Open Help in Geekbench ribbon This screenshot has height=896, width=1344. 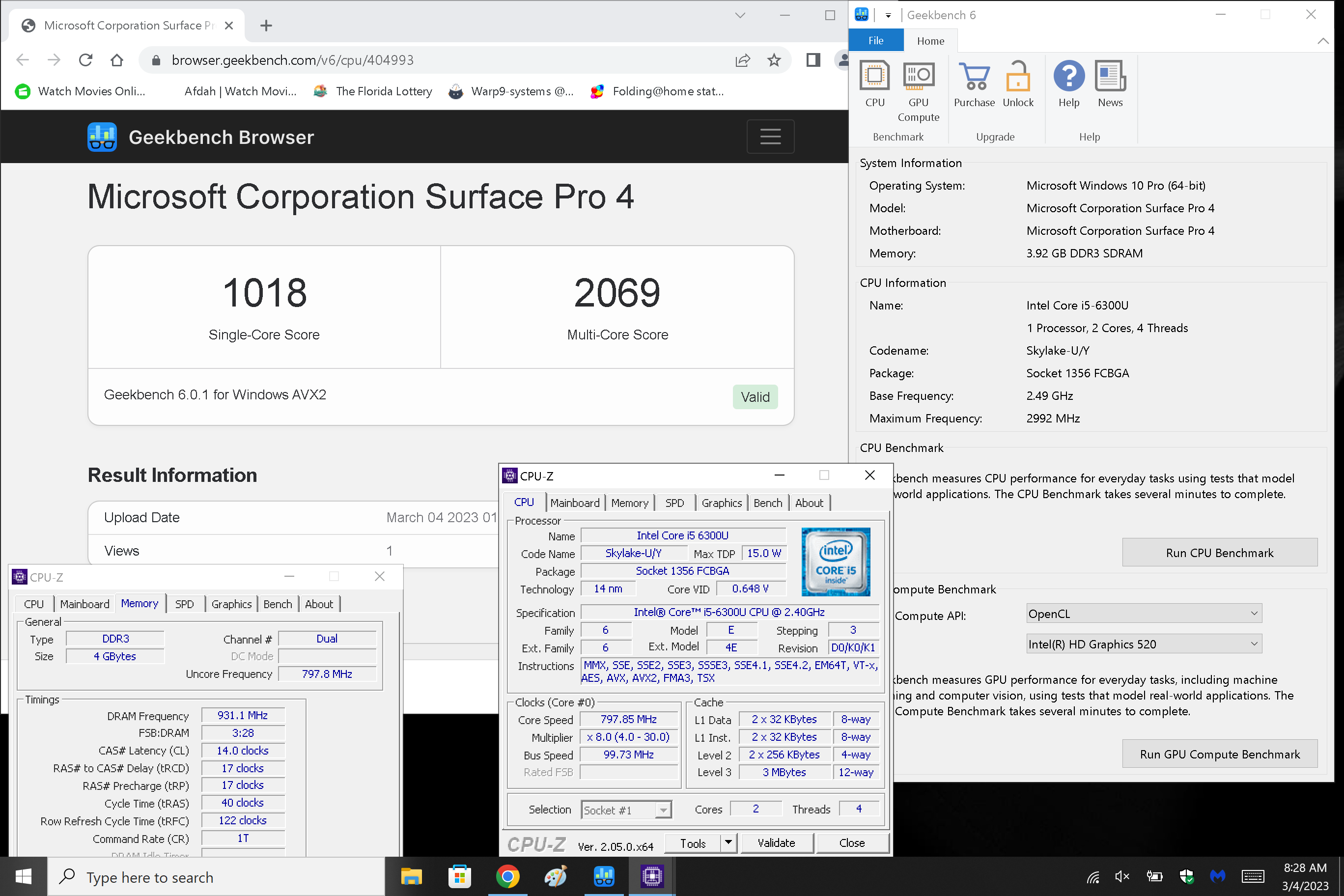point(1068,84)
